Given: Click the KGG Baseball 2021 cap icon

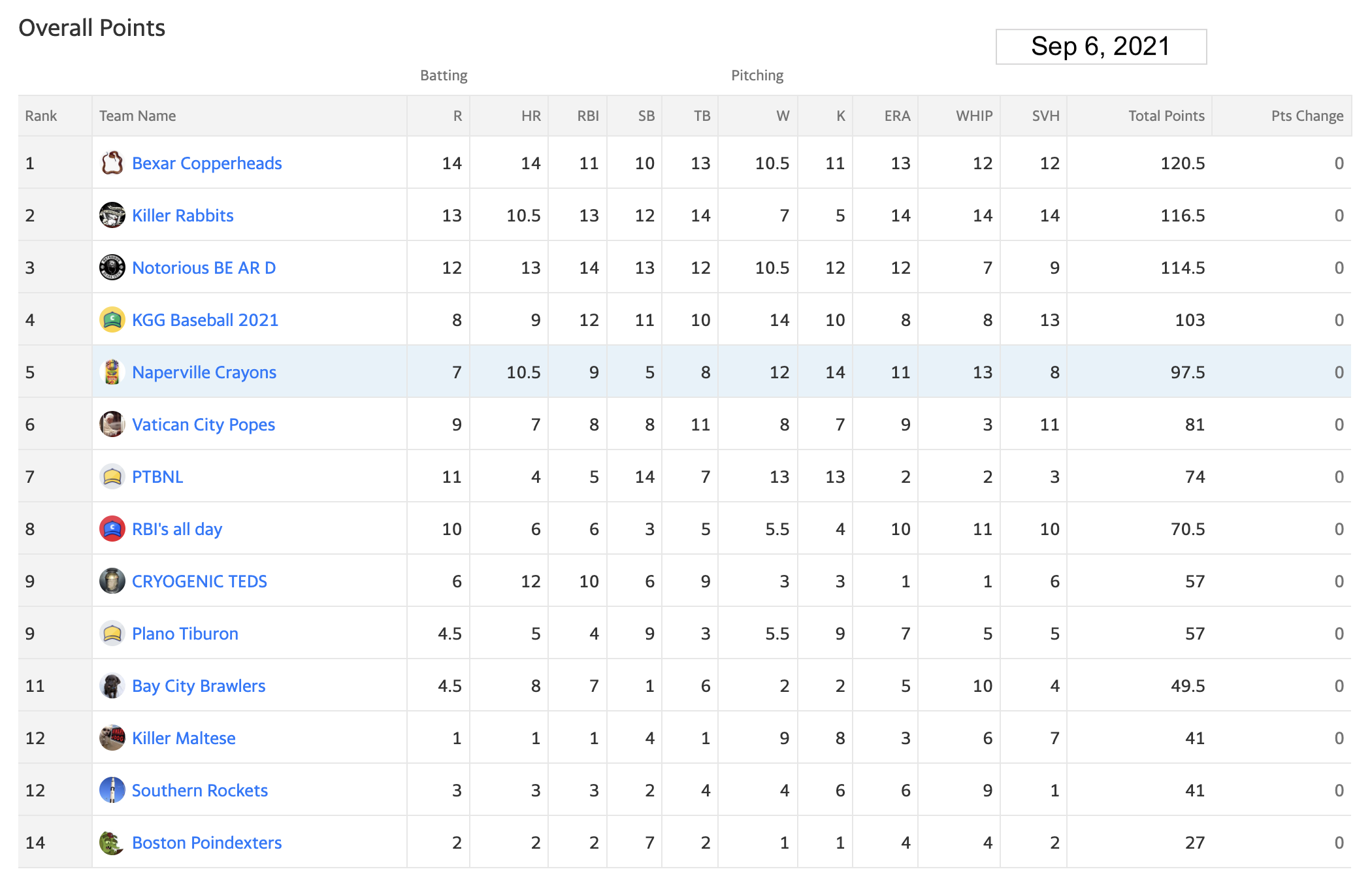Looking at the screenshot, I should [112, 319].
